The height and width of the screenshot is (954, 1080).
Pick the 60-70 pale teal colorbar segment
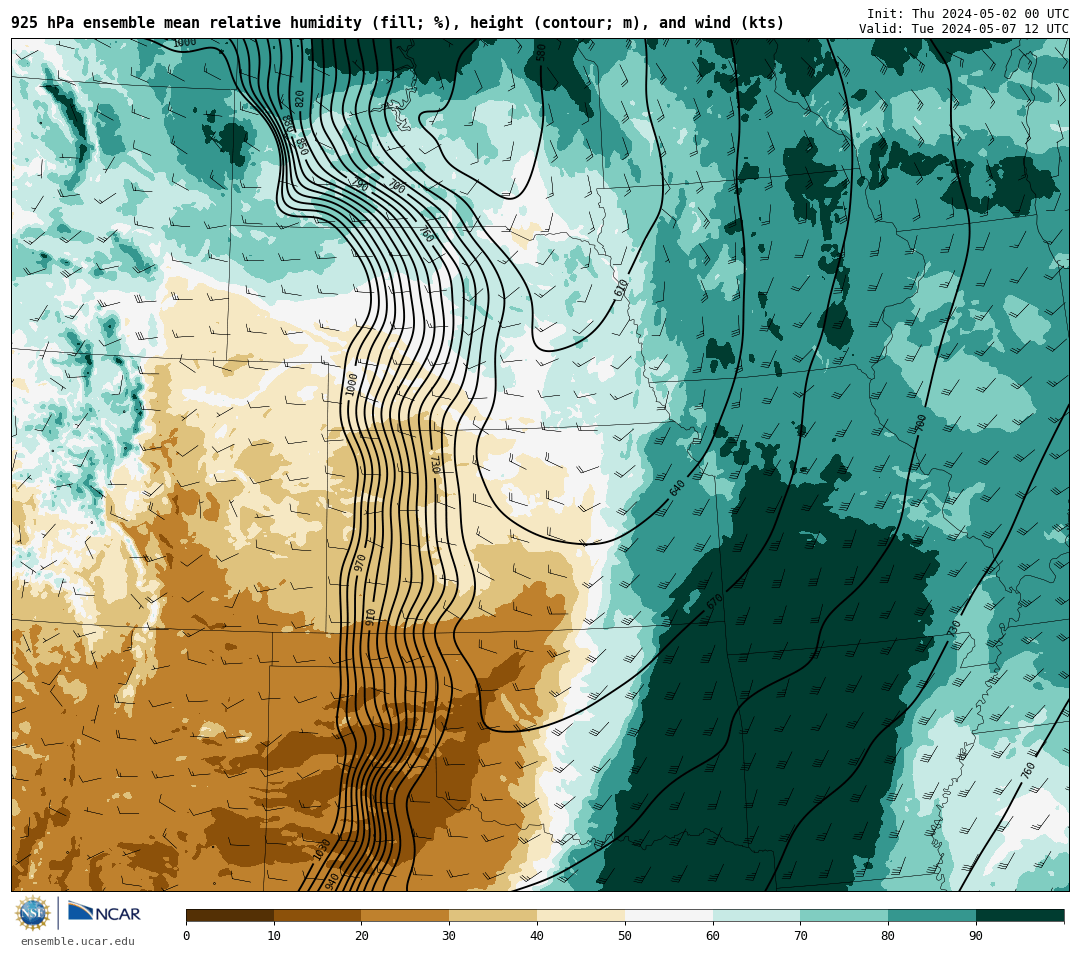coord(756,915)
